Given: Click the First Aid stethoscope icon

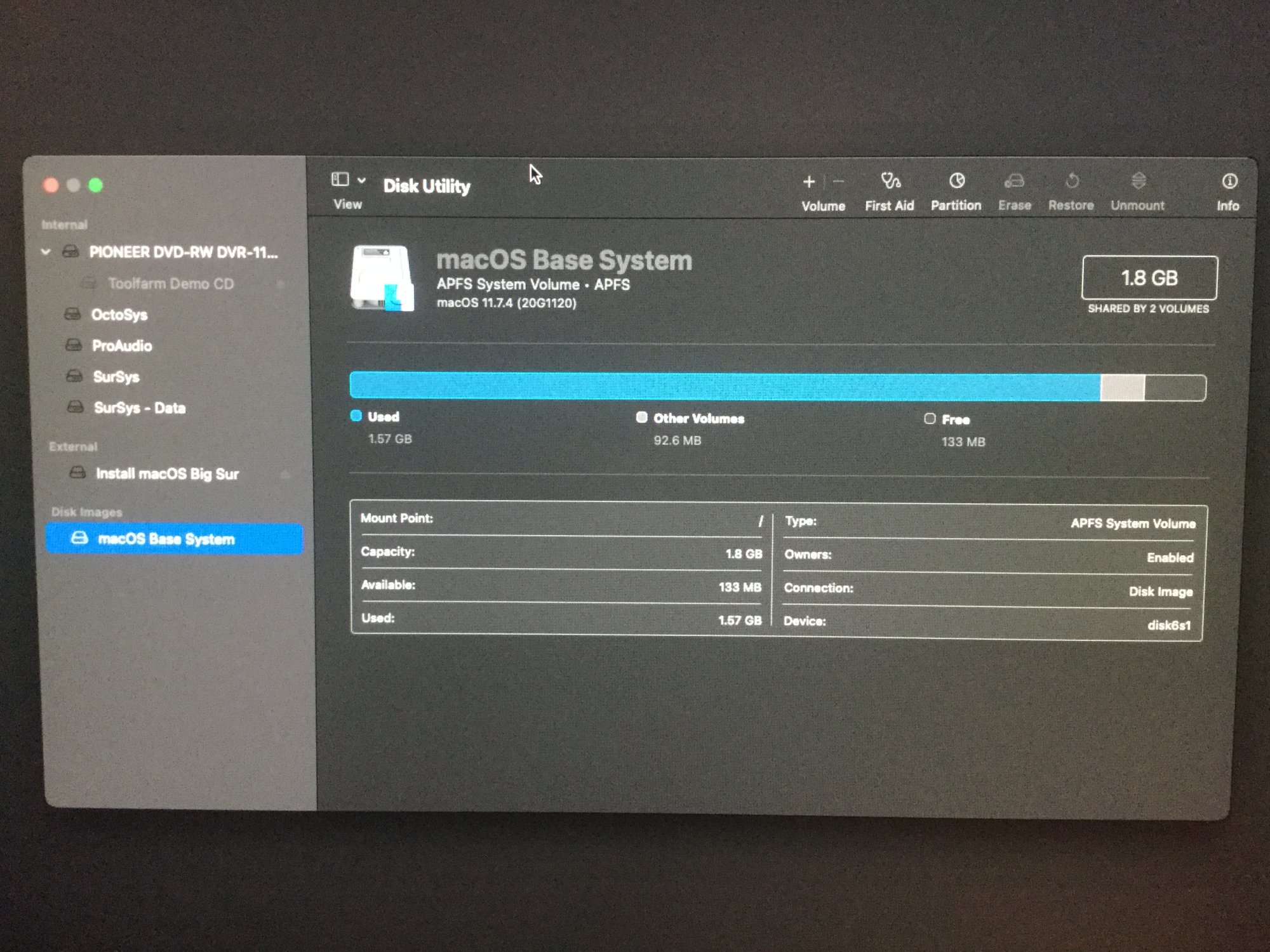Looking at the screenshot, I should tap(890, 182).
